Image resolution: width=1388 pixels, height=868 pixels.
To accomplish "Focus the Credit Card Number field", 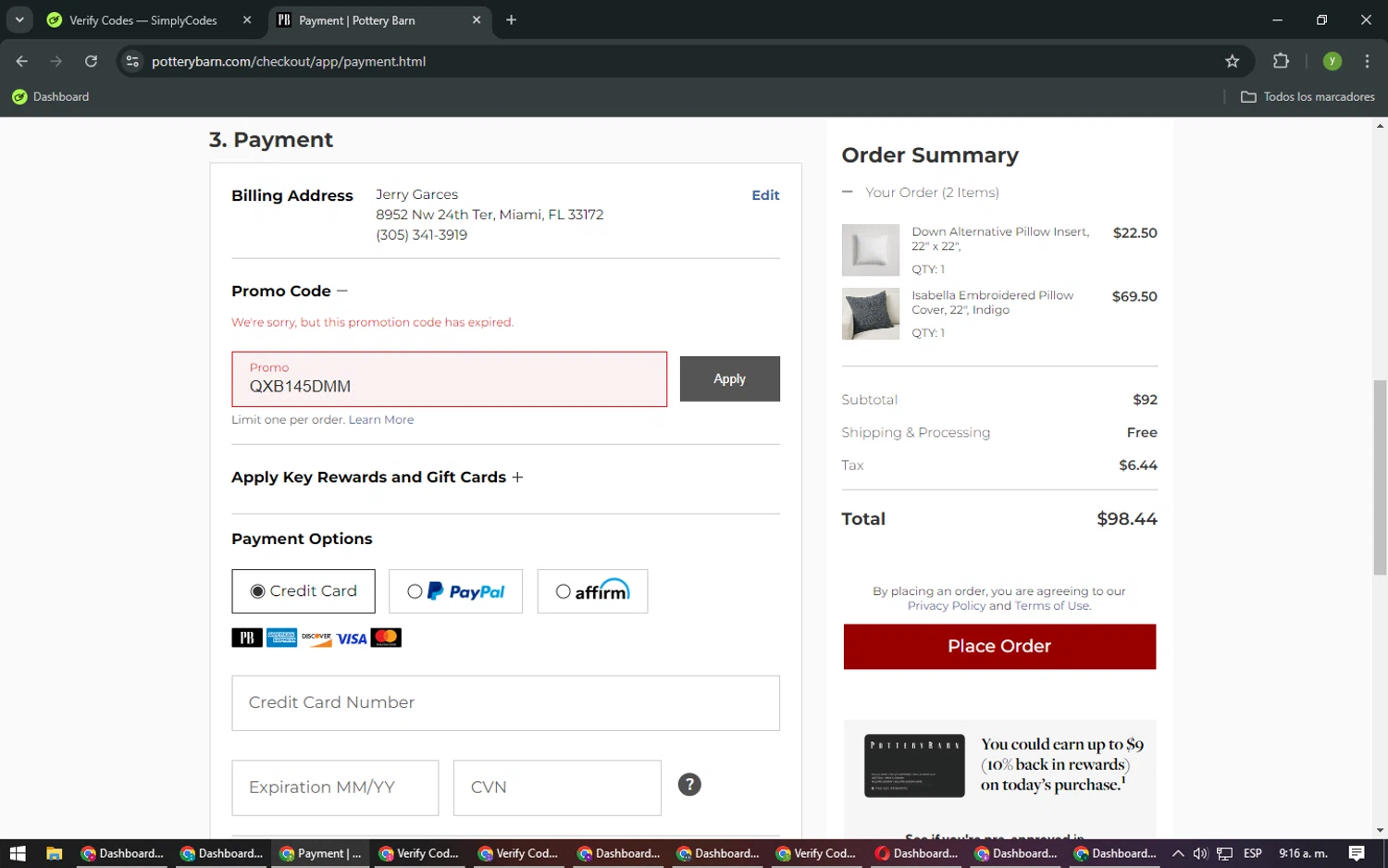I will click(505, 703).
